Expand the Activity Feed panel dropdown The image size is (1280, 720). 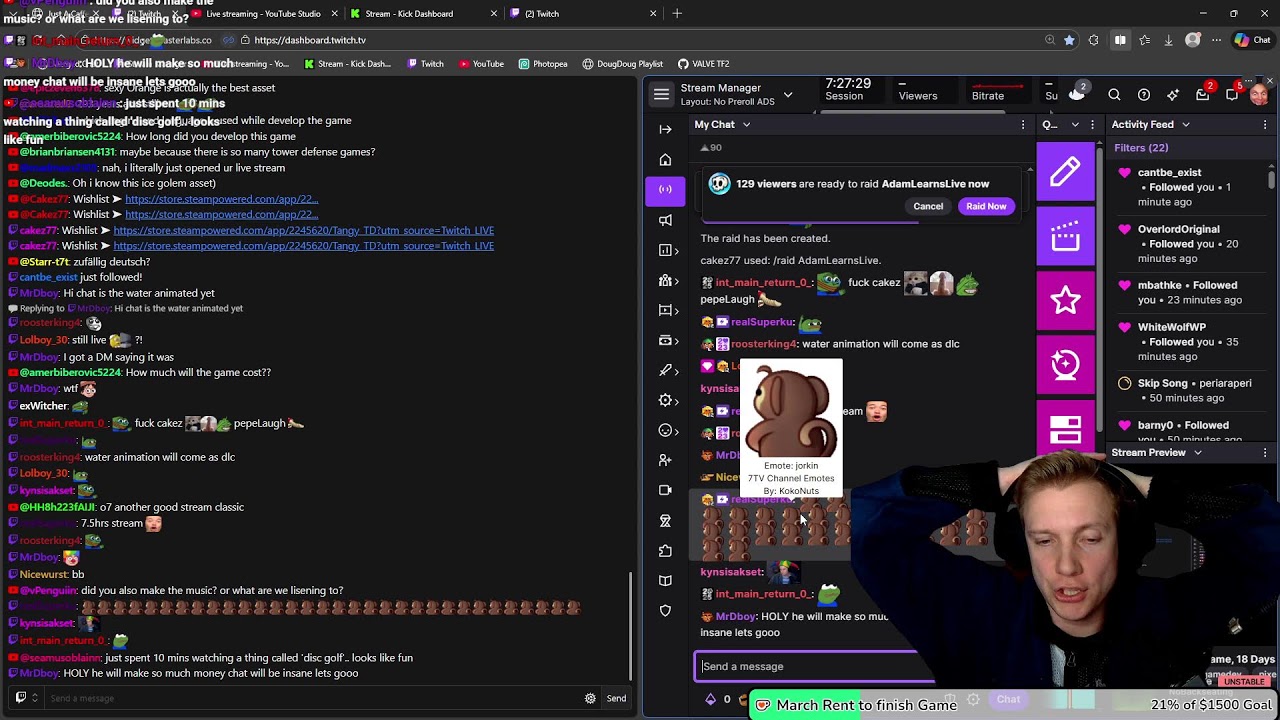tap(1185, 124)
